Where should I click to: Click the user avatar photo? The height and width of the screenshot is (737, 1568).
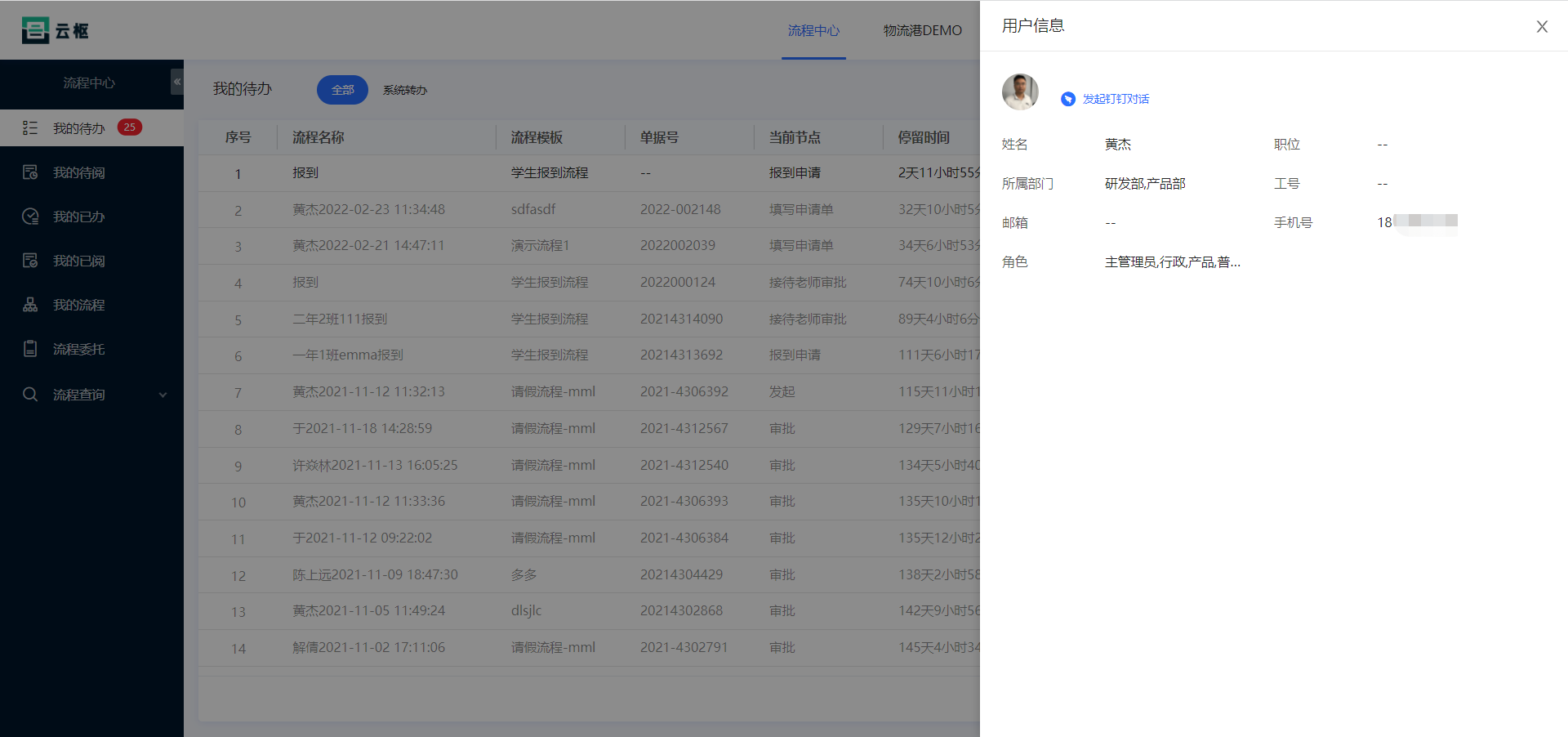(1020, 92)
